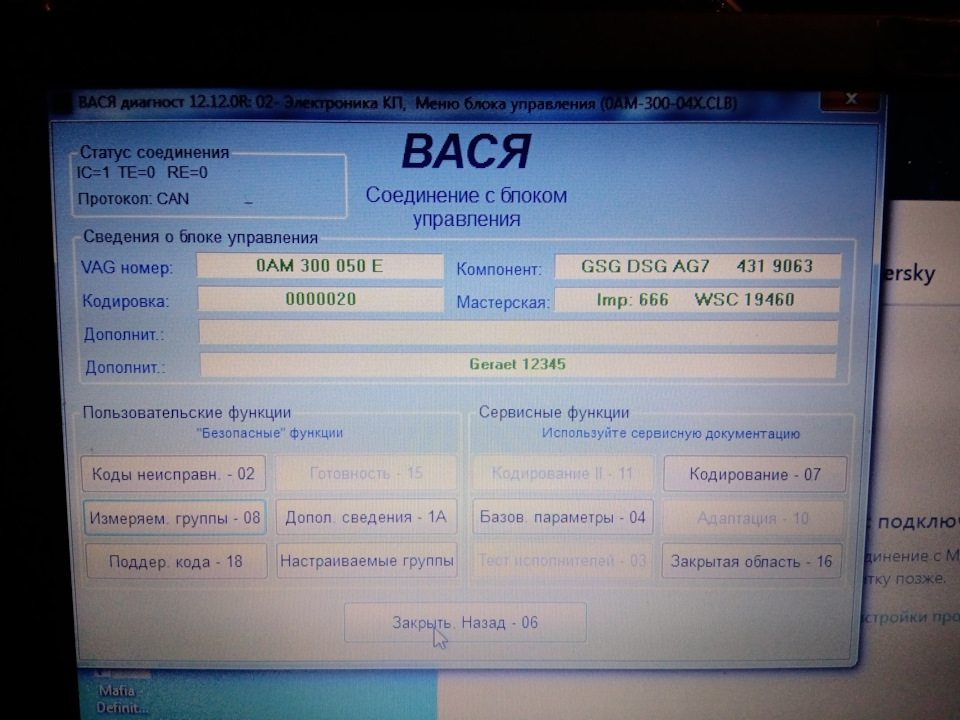Open Допол. сведения - 1A button

[366, 517]
